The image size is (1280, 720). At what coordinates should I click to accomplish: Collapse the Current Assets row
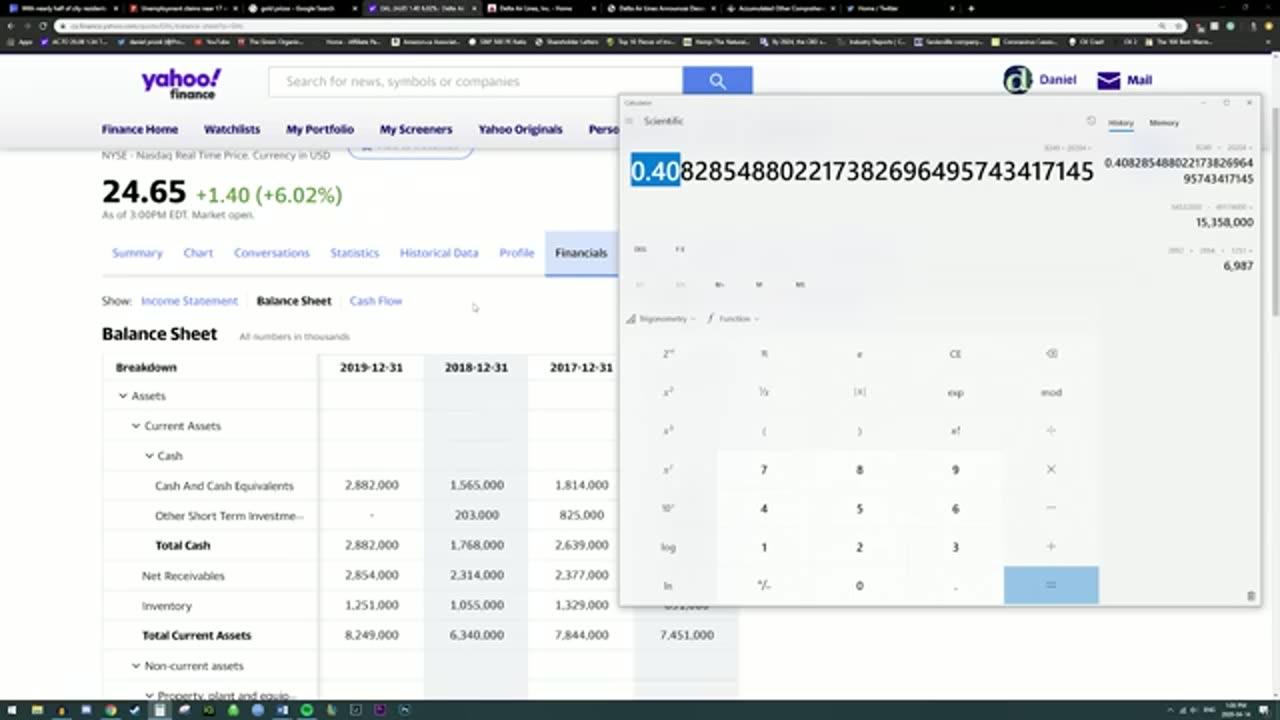(x=136, y=426)
